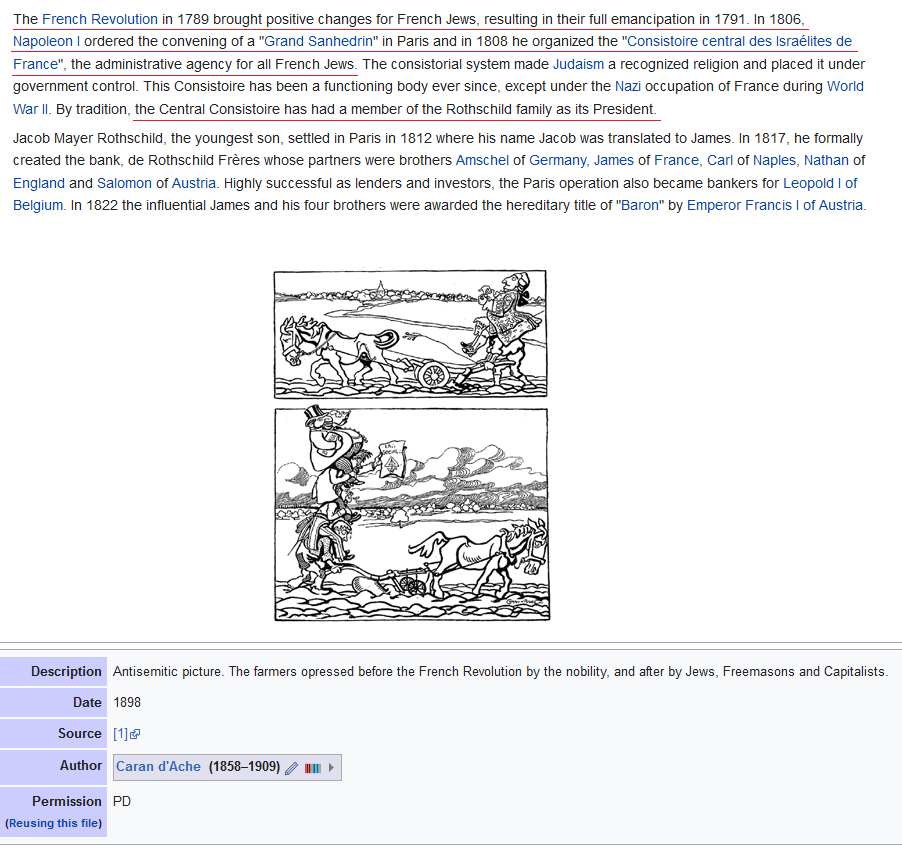Open Emperor Francis I of Austria link
This screenshot has width=902, height=859.
click(x=775, y=205)
